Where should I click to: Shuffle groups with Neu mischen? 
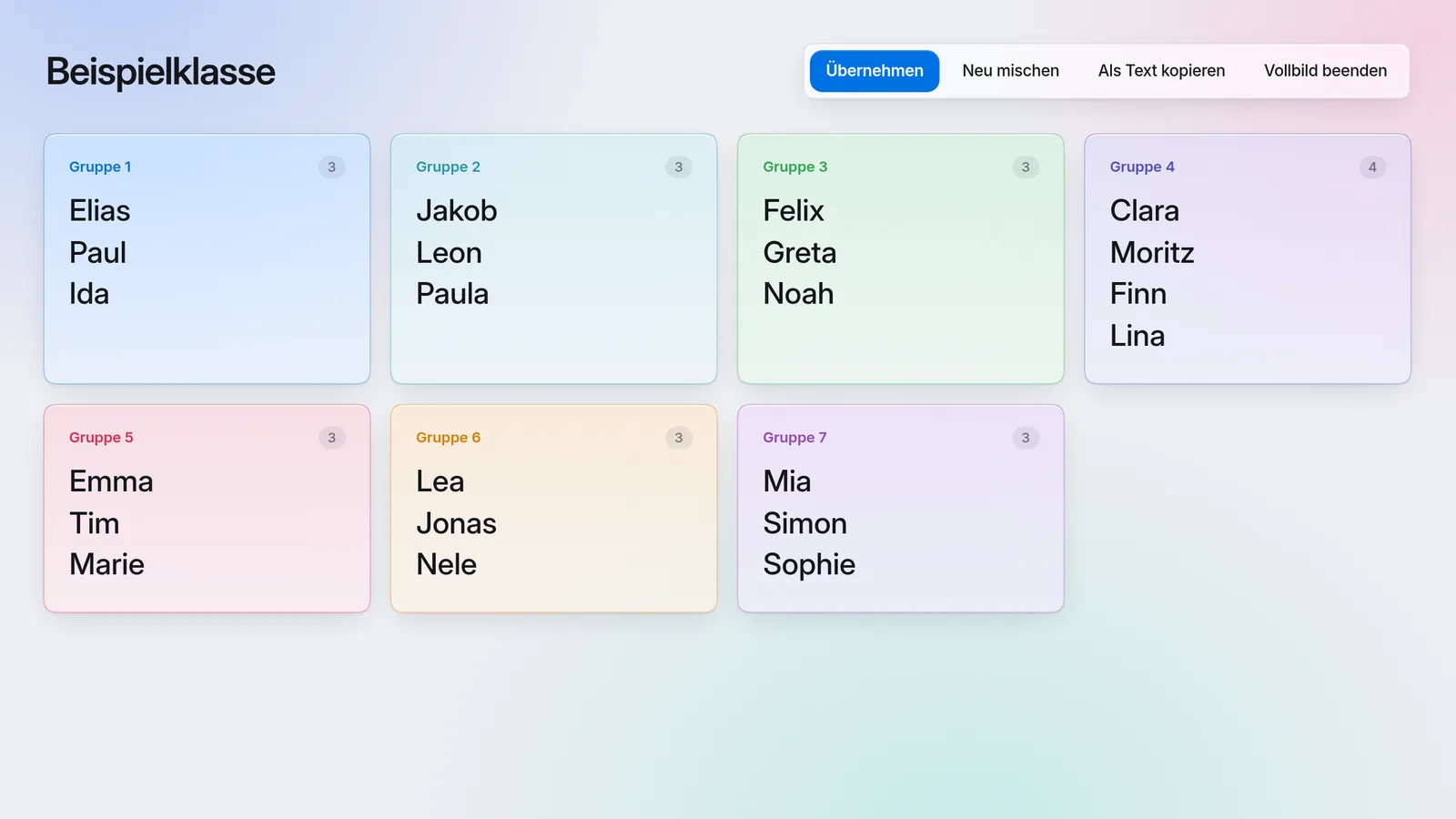point(1010,71)
